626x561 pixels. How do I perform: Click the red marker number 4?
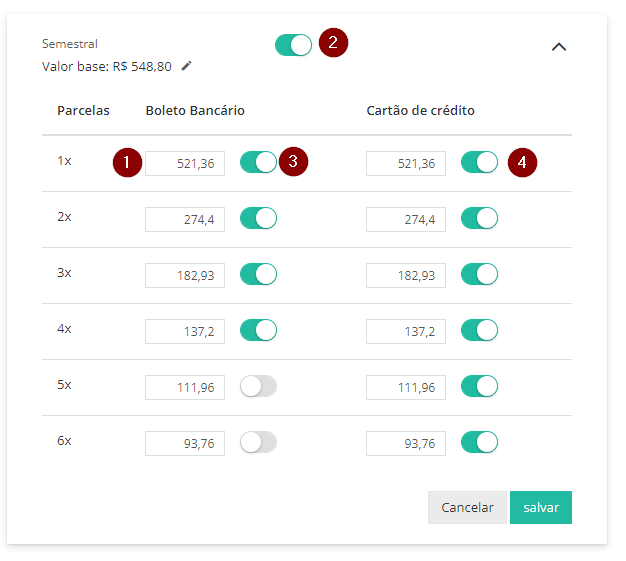coord(522,163)
